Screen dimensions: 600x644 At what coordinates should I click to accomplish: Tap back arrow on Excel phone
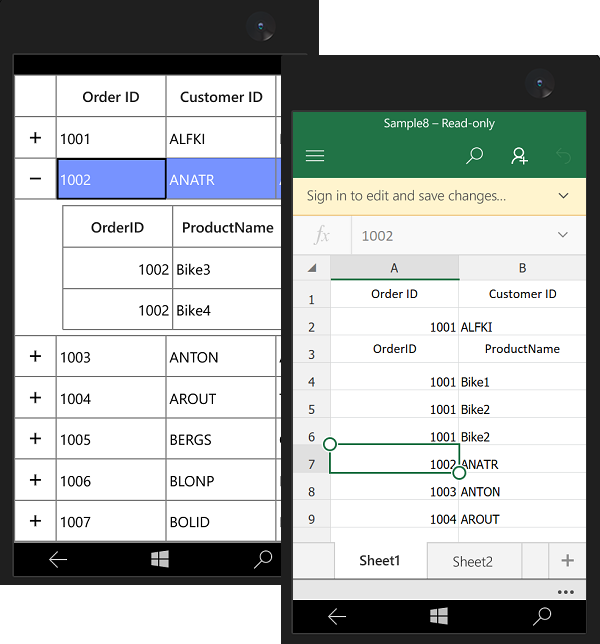click(337, 616)
